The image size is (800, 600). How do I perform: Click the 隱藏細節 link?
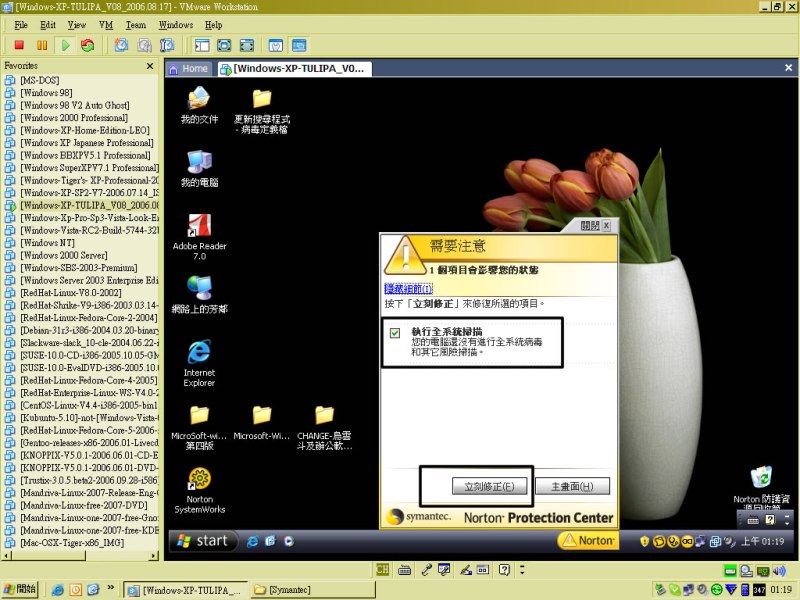(x=408, y=289)
